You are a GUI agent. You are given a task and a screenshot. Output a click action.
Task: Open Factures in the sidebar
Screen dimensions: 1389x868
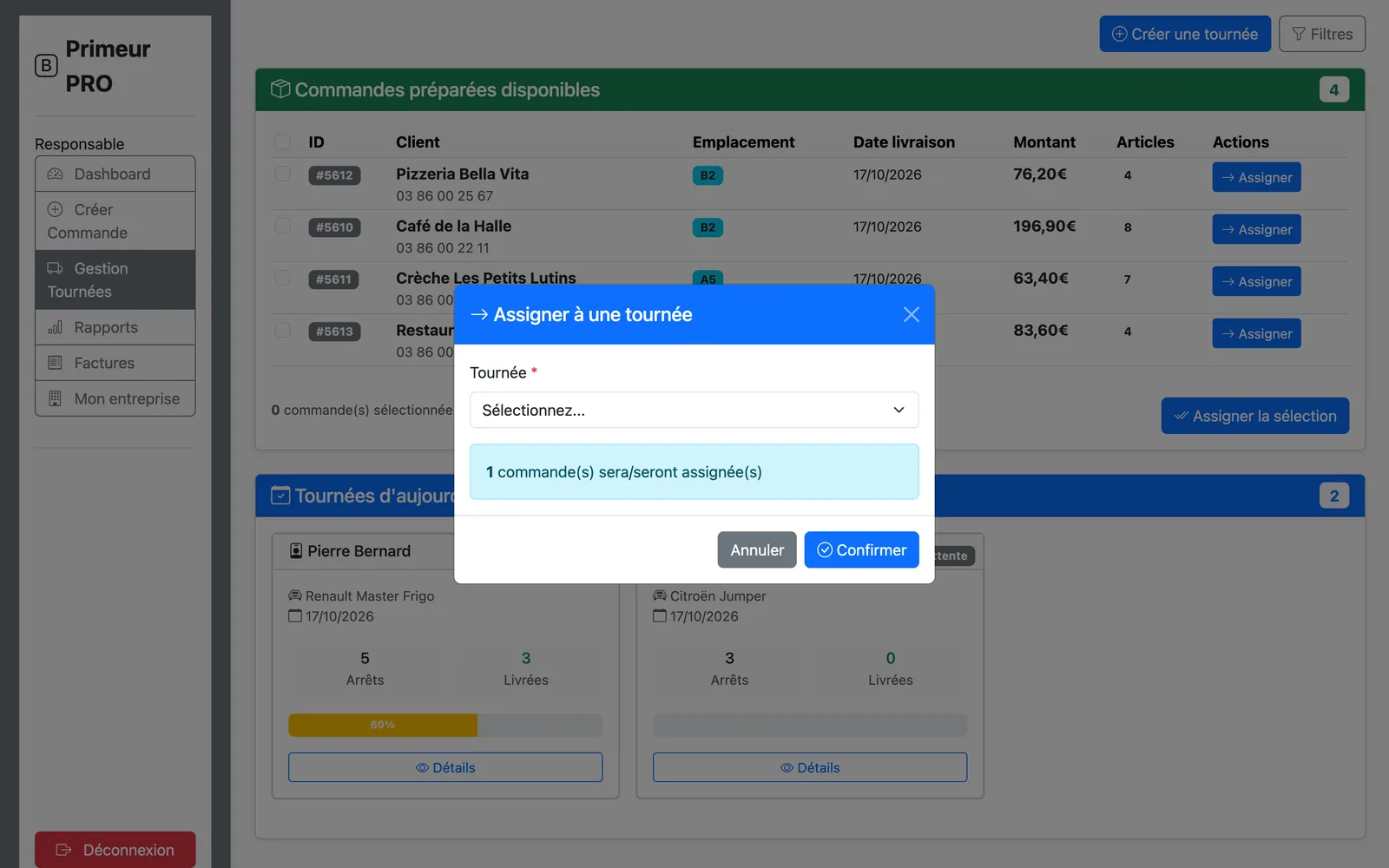point(115,363)
